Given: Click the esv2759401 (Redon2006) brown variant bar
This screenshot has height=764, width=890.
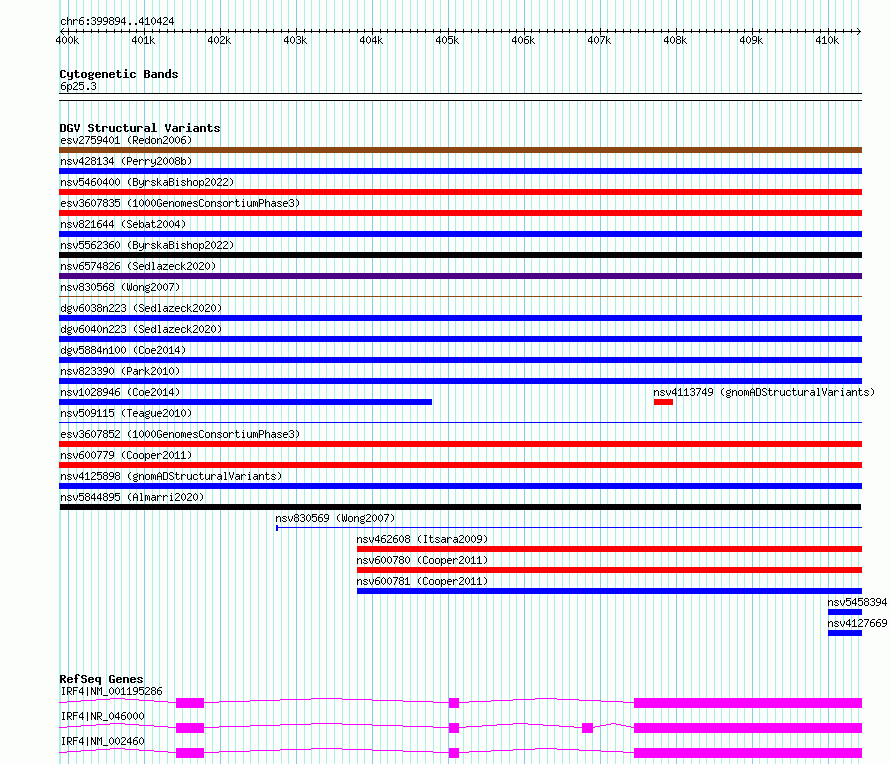Looking at the screenshot, I should 460,150.
